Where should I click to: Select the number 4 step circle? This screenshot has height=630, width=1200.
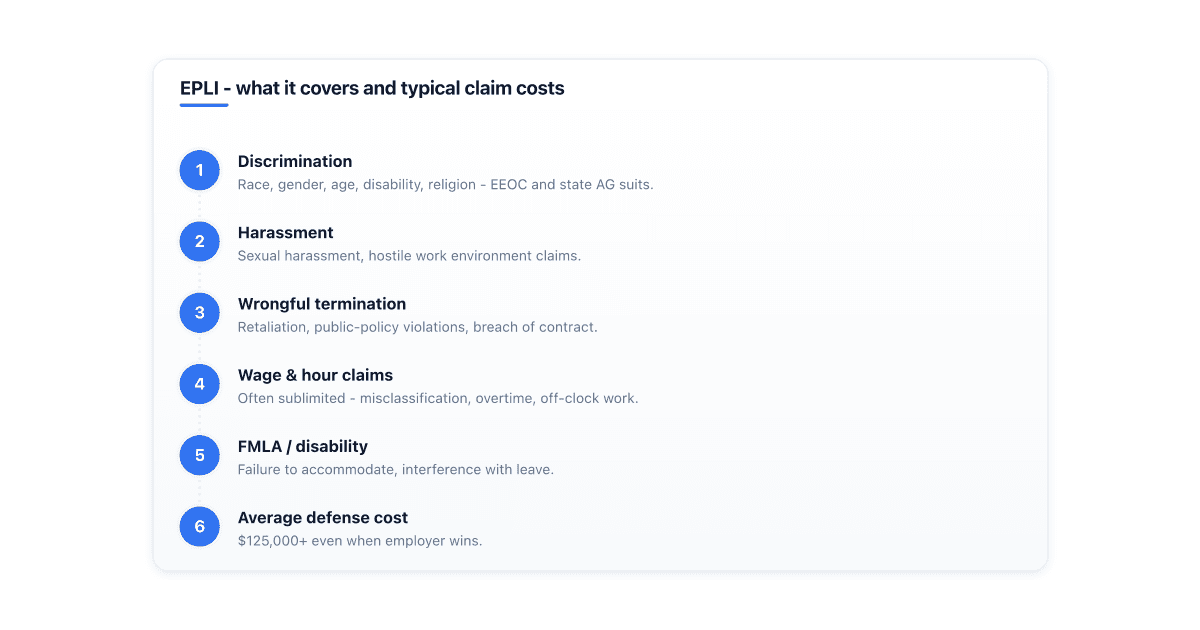pos(199,384)
